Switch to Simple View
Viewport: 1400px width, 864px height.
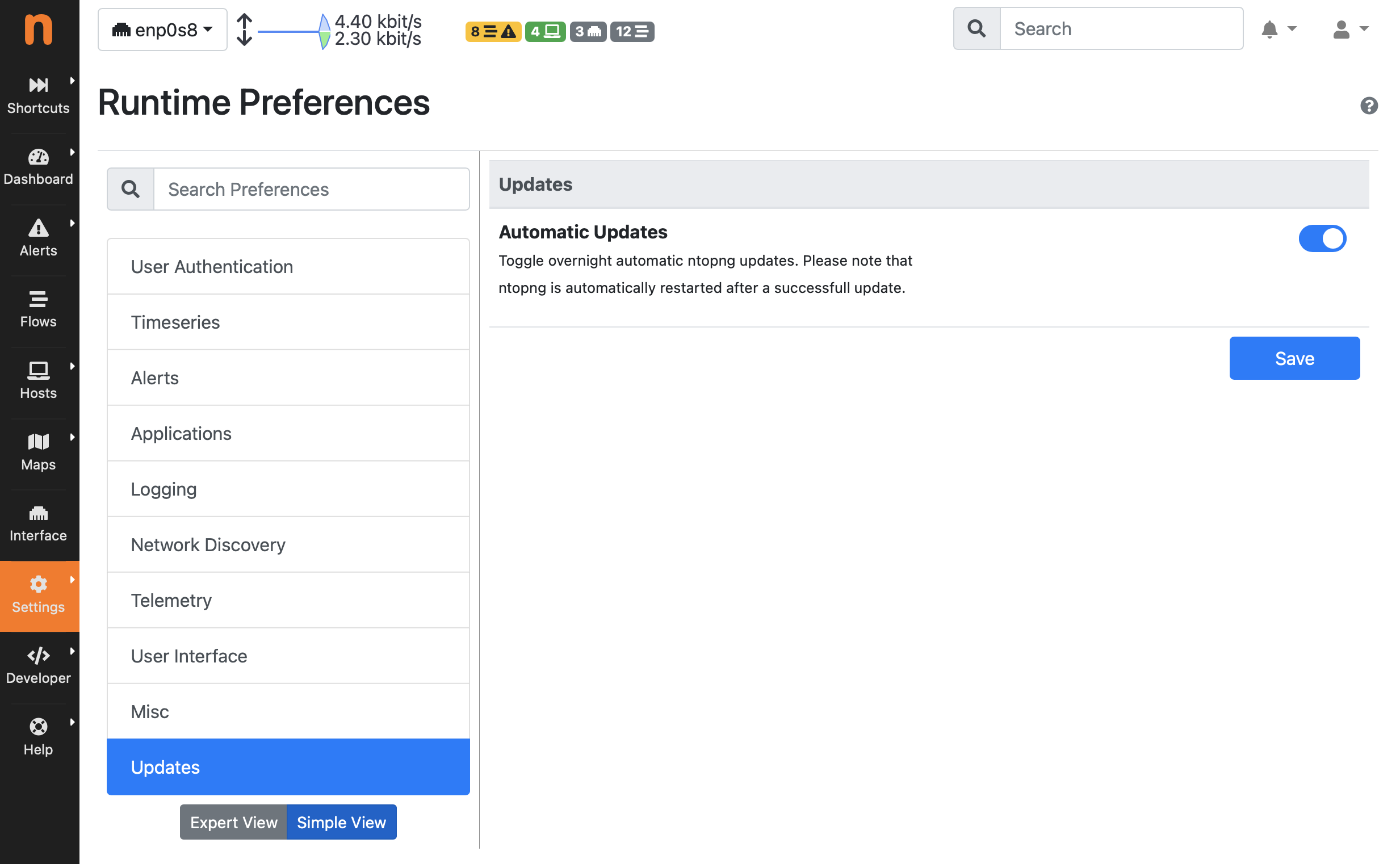(341, 822)
